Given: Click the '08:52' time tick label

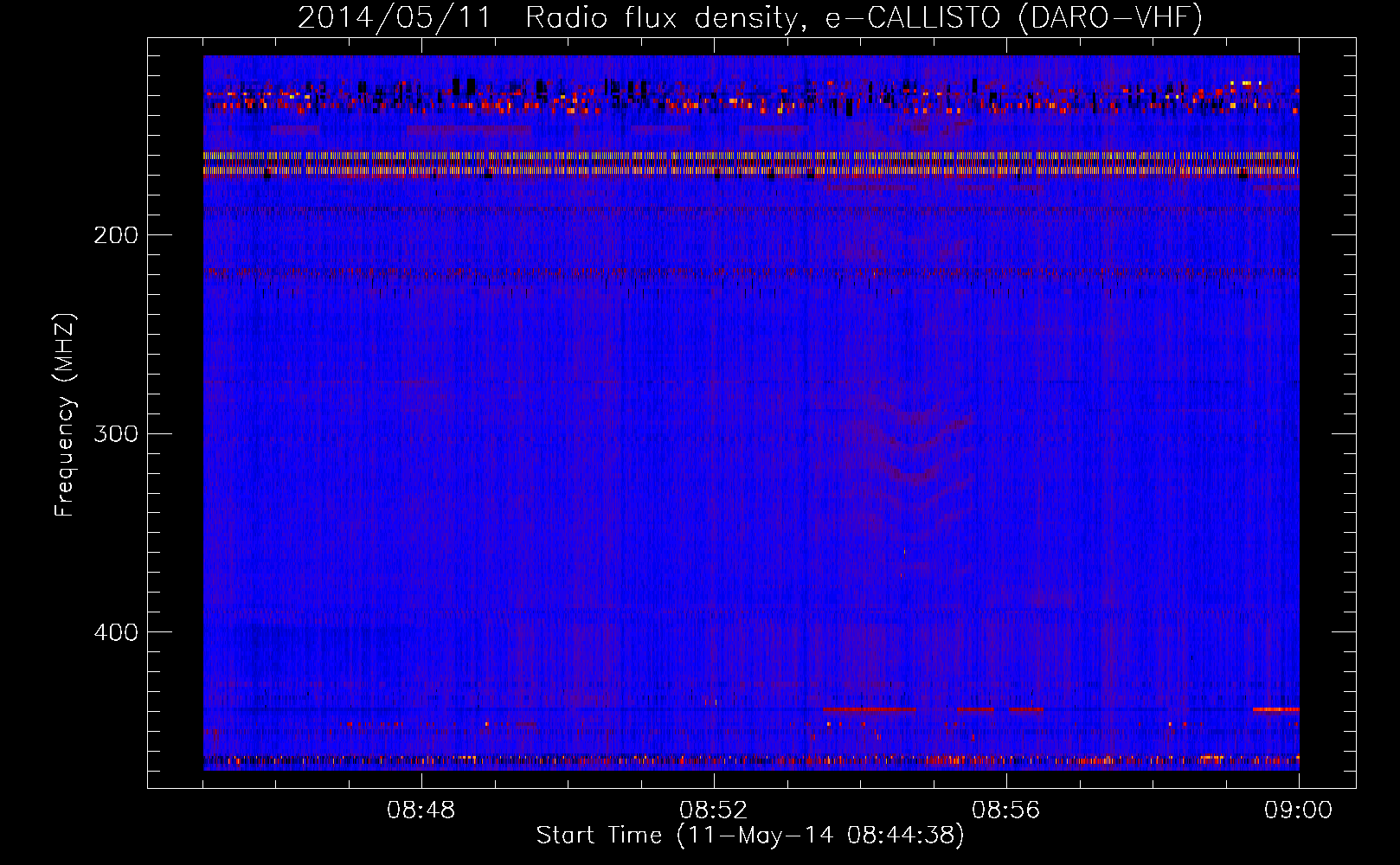Looking at the screenshot, I should [714, 811].
